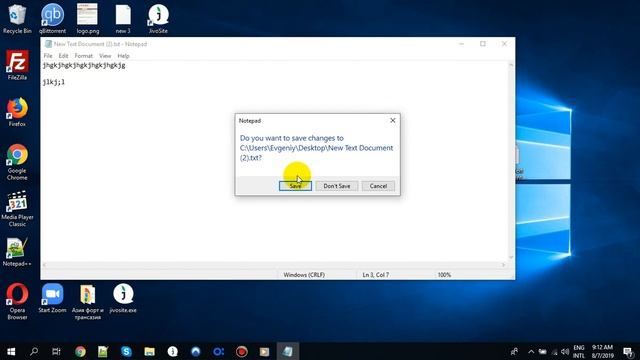The image size is (640, 360).
Task: Select the new 3 file on desktop
Action: 123,19
